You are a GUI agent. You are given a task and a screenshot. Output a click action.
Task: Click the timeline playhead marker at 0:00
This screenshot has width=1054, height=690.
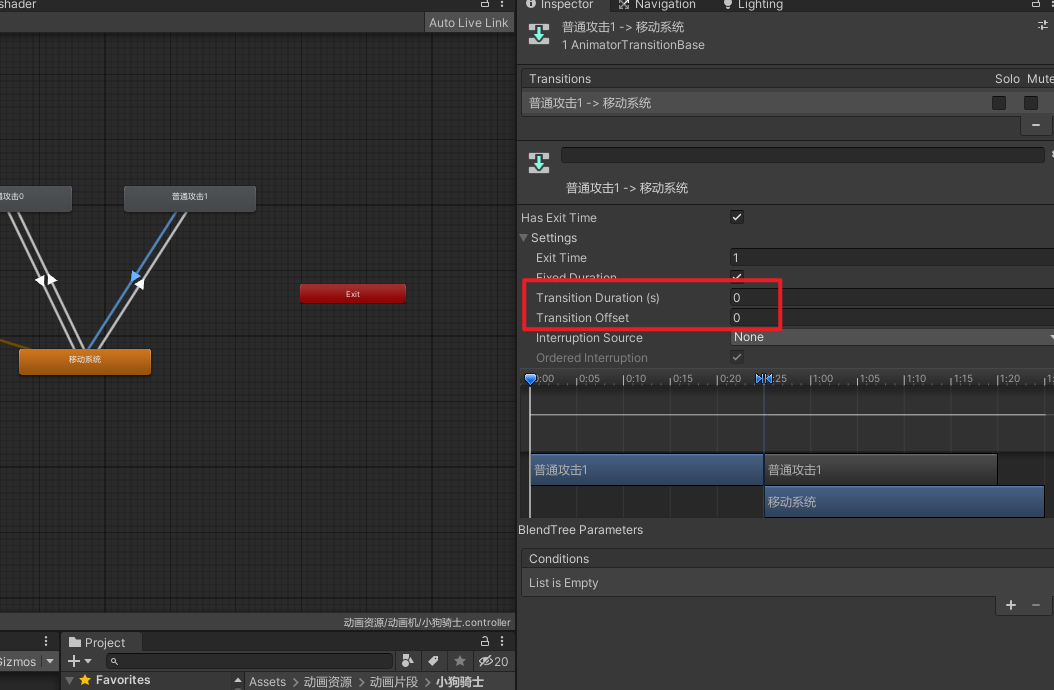(530, 379)
